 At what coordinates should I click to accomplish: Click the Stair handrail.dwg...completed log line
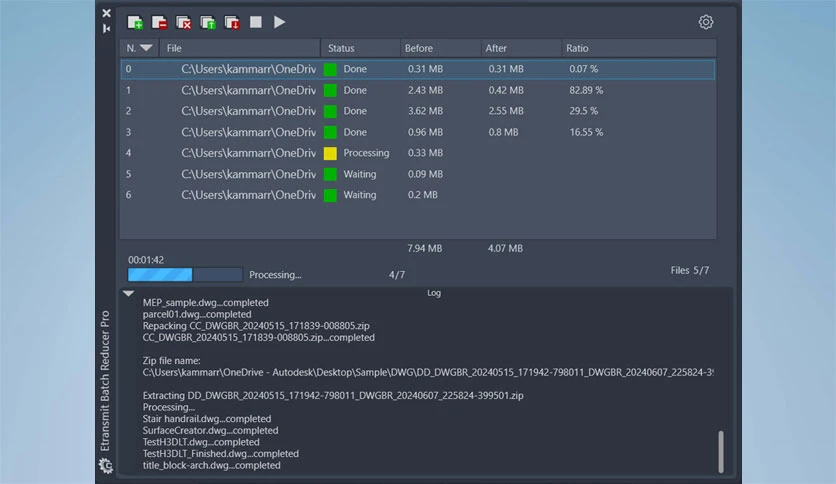(x=206, y=419)
